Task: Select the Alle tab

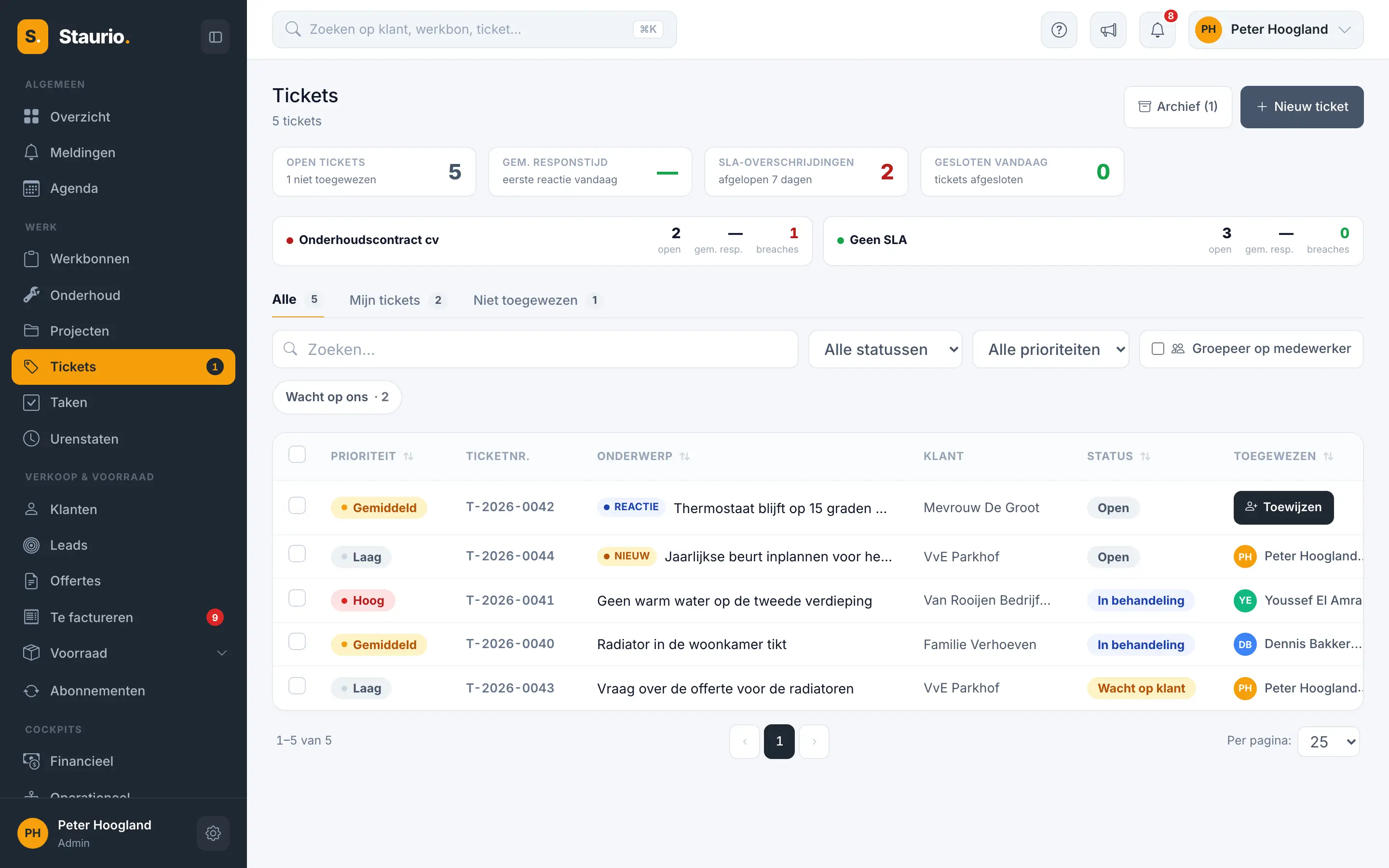Action: point(297,299)
